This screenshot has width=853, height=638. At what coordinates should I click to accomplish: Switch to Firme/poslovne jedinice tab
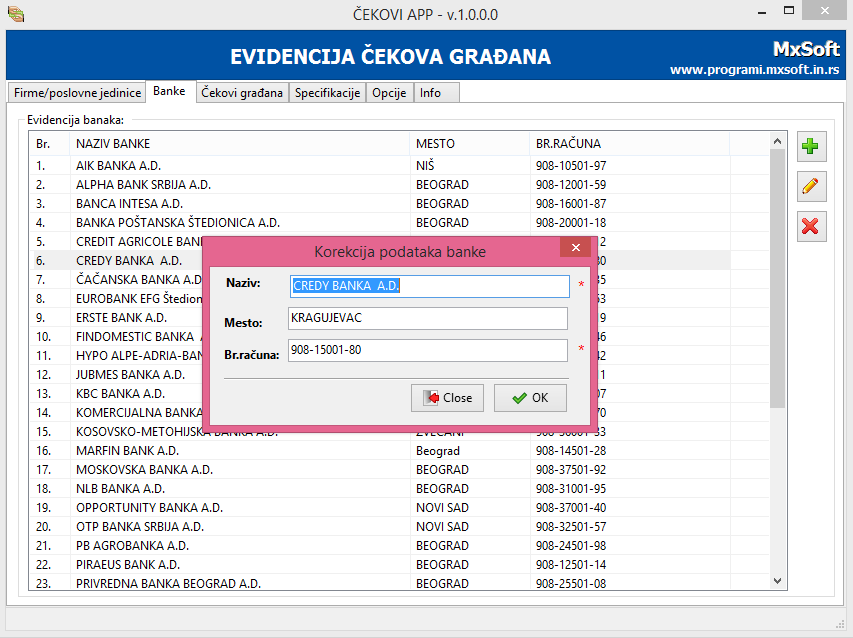pyautogui.click(x=77, y=93)
